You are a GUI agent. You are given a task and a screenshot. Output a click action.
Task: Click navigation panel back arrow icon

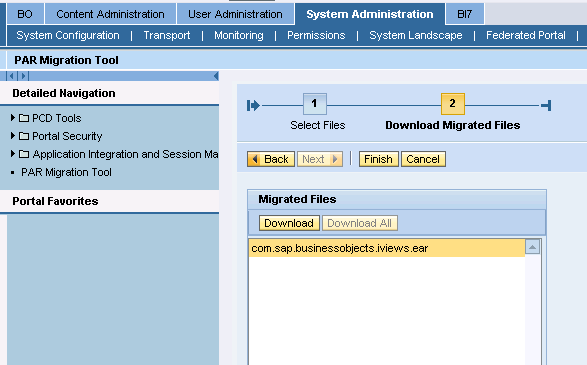click(x=12, y=76)
